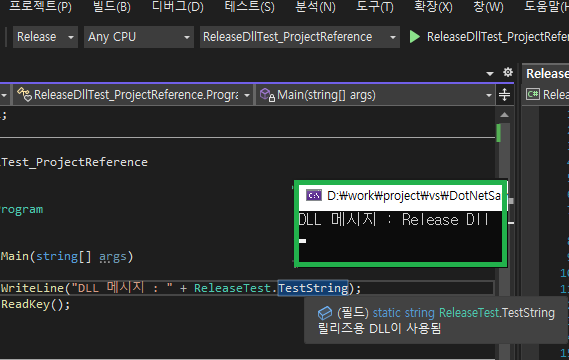Open the class navigation dropdown ReleaseDllTest_ProjectReference.Program
The width and height of the screenshot is (569, 360).
click(133, 95)
